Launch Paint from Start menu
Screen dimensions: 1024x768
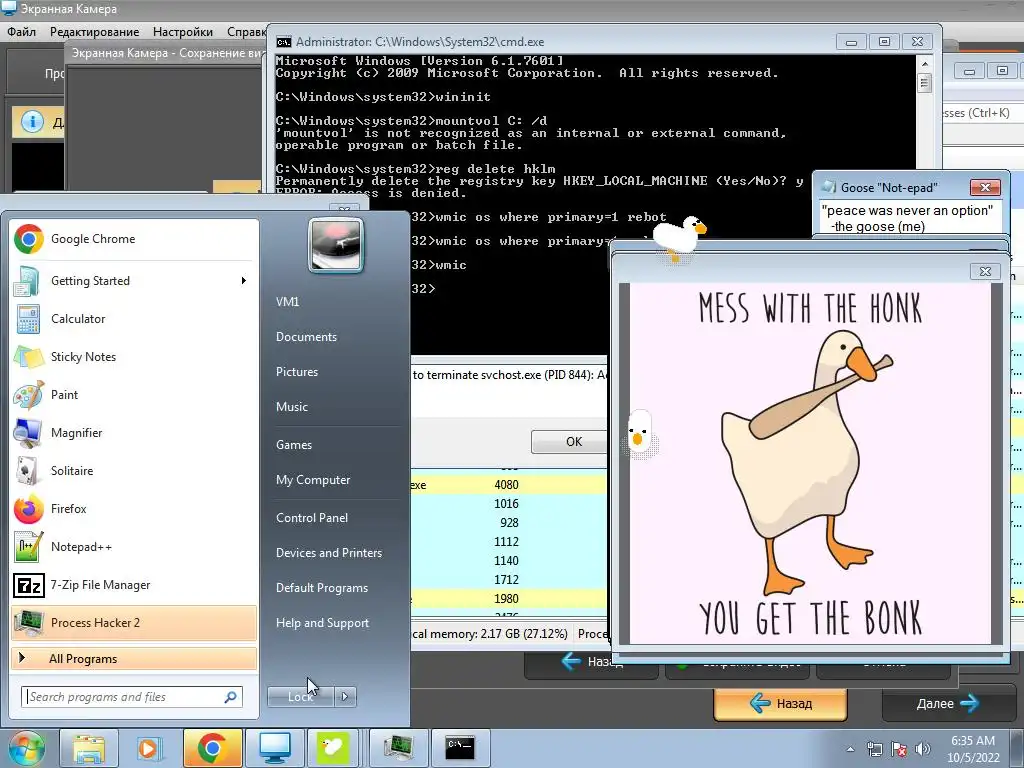pos(134,394)
